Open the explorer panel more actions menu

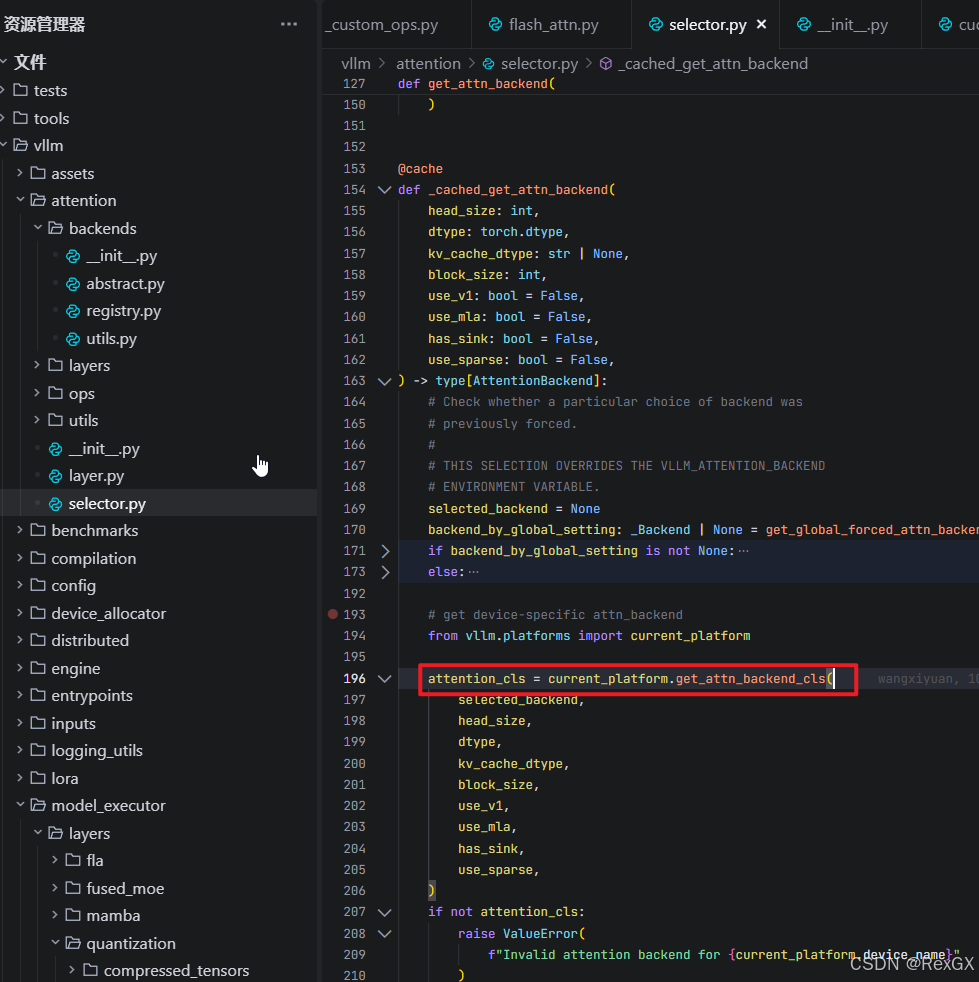pos(289,24)
